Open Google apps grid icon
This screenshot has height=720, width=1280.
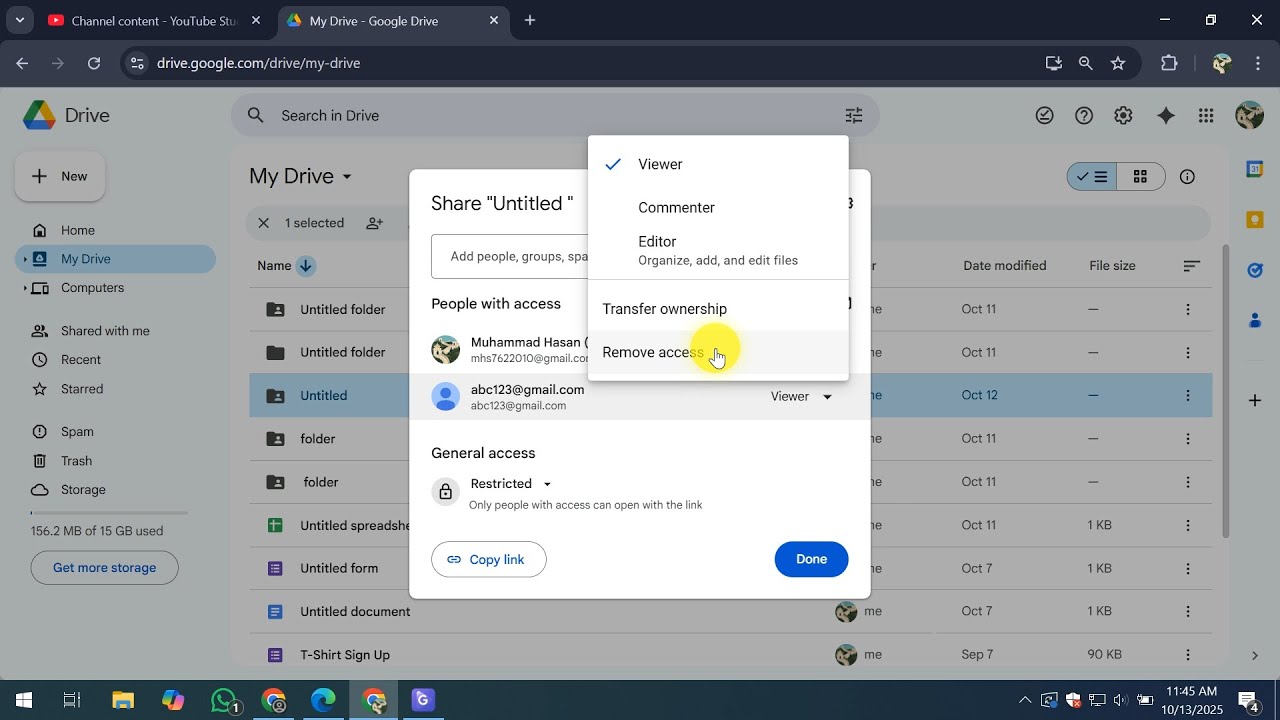click(x=1206, y=116)
